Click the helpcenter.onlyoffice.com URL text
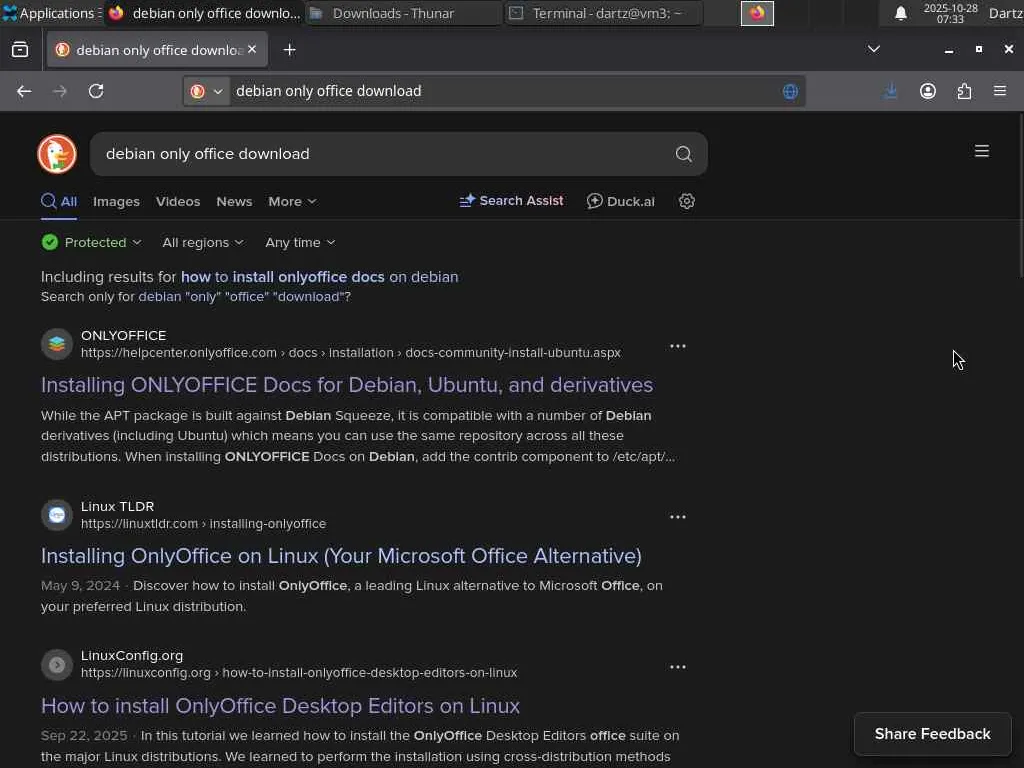1024x768 pixels. pyautogui.click(x=351, y=353)
